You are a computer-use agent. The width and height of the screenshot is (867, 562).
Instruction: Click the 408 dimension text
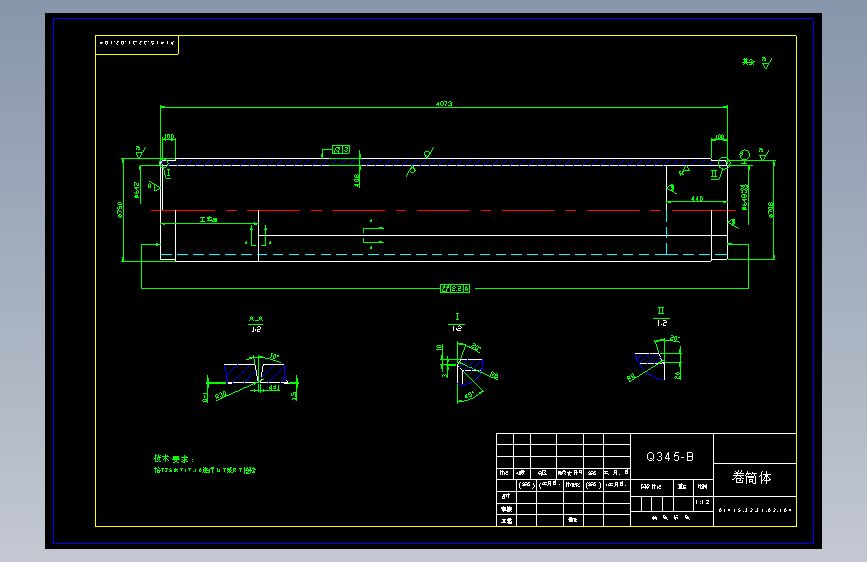point(357,180)
